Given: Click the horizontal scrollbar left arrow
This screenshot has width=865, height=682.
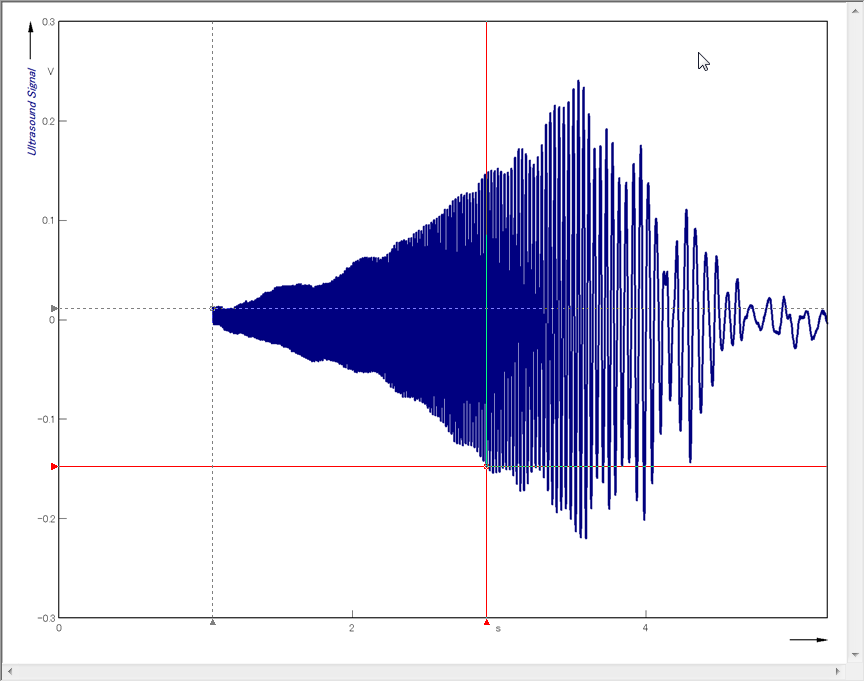Looking at the screenshot, I should click(x=10, y=672).
